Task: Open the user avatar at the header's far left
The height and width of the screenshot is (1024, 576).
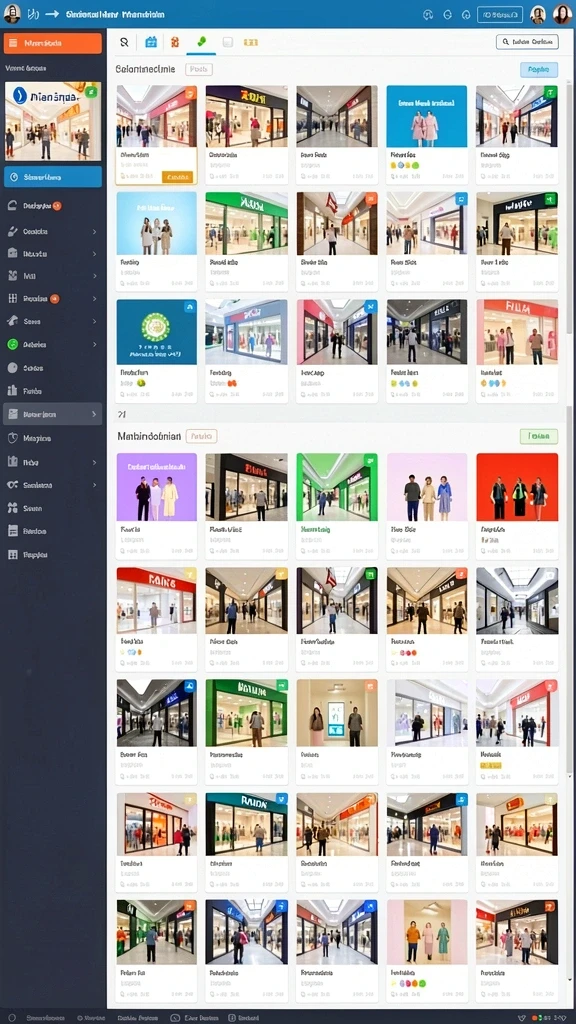Action: (x=12, y=13)
